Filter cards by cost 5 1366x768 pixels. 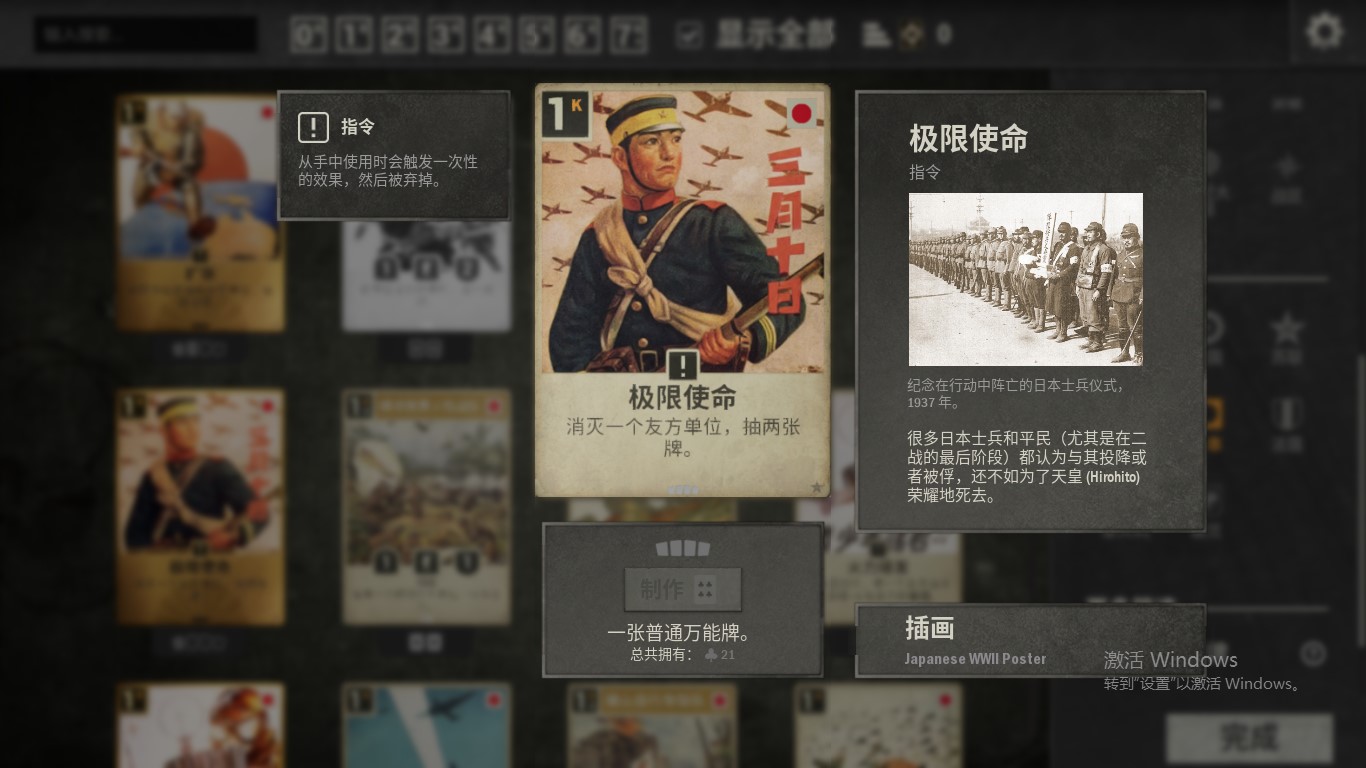click(x=537, y=35)
